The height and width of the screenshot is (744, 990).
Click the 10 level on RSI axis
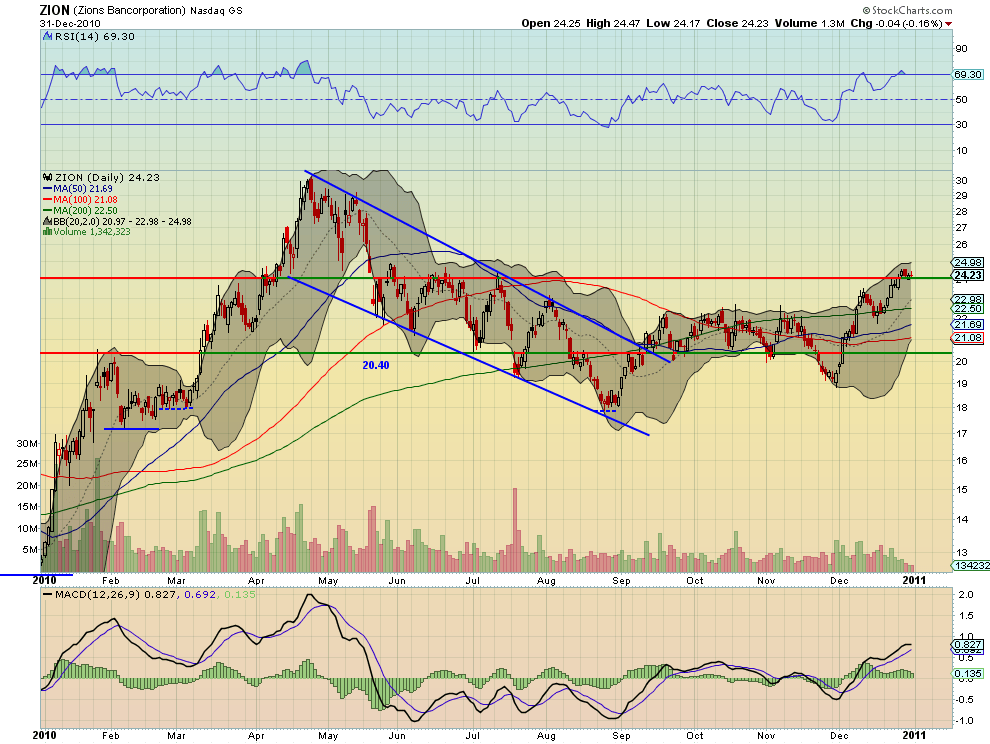961,150
